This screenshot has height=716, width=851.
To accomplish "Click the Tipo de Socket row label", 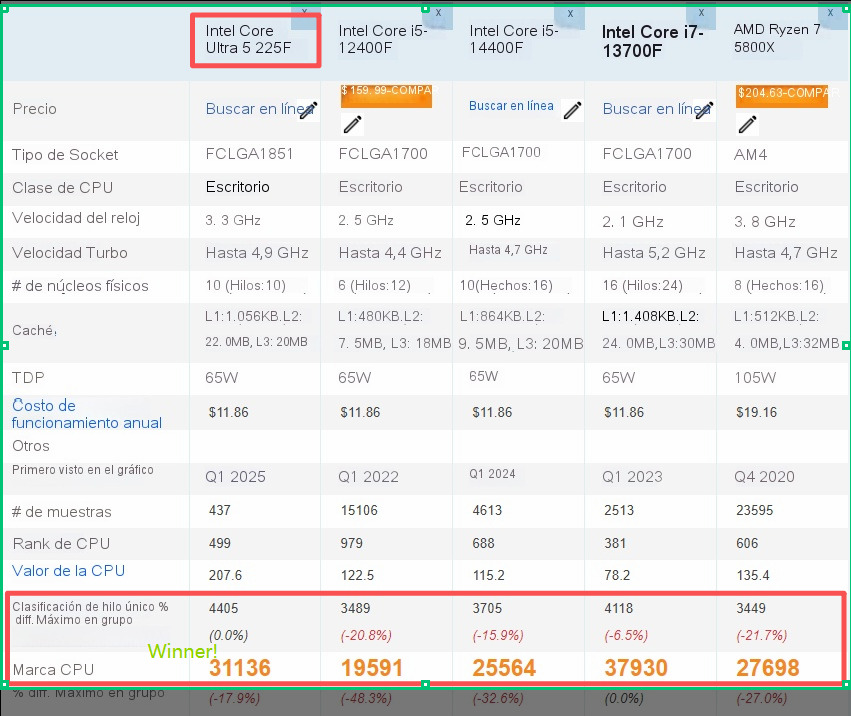I will tap(65, 155).
